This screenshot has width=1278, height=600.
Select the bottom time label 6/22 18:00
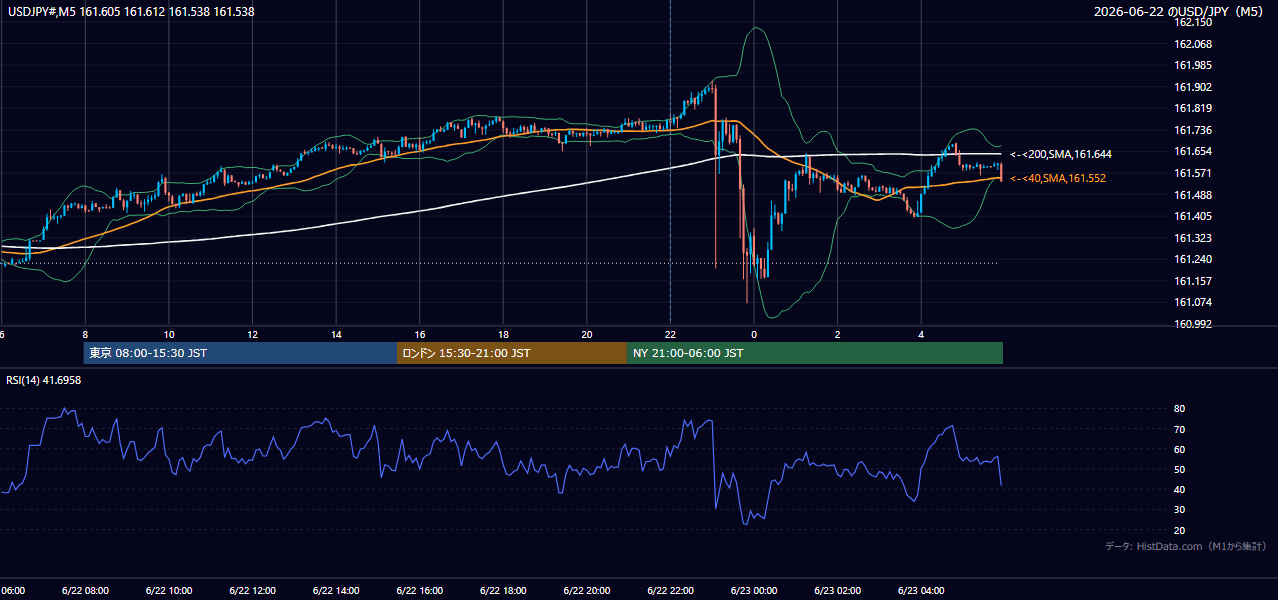point(503,591)
